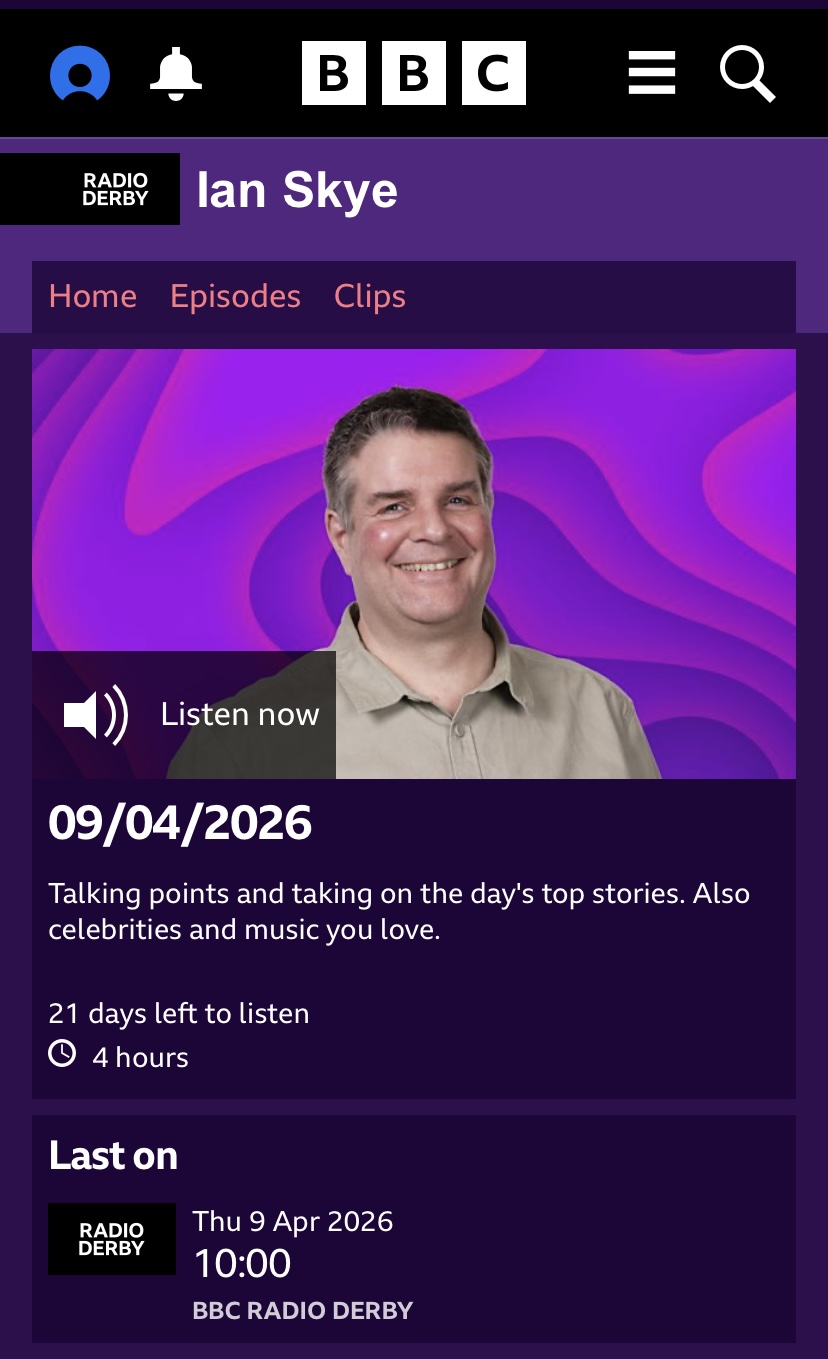Click the speaker icon on Listen now
The width and height of the screenshot is (828, 1359).
tap(96, 714)
